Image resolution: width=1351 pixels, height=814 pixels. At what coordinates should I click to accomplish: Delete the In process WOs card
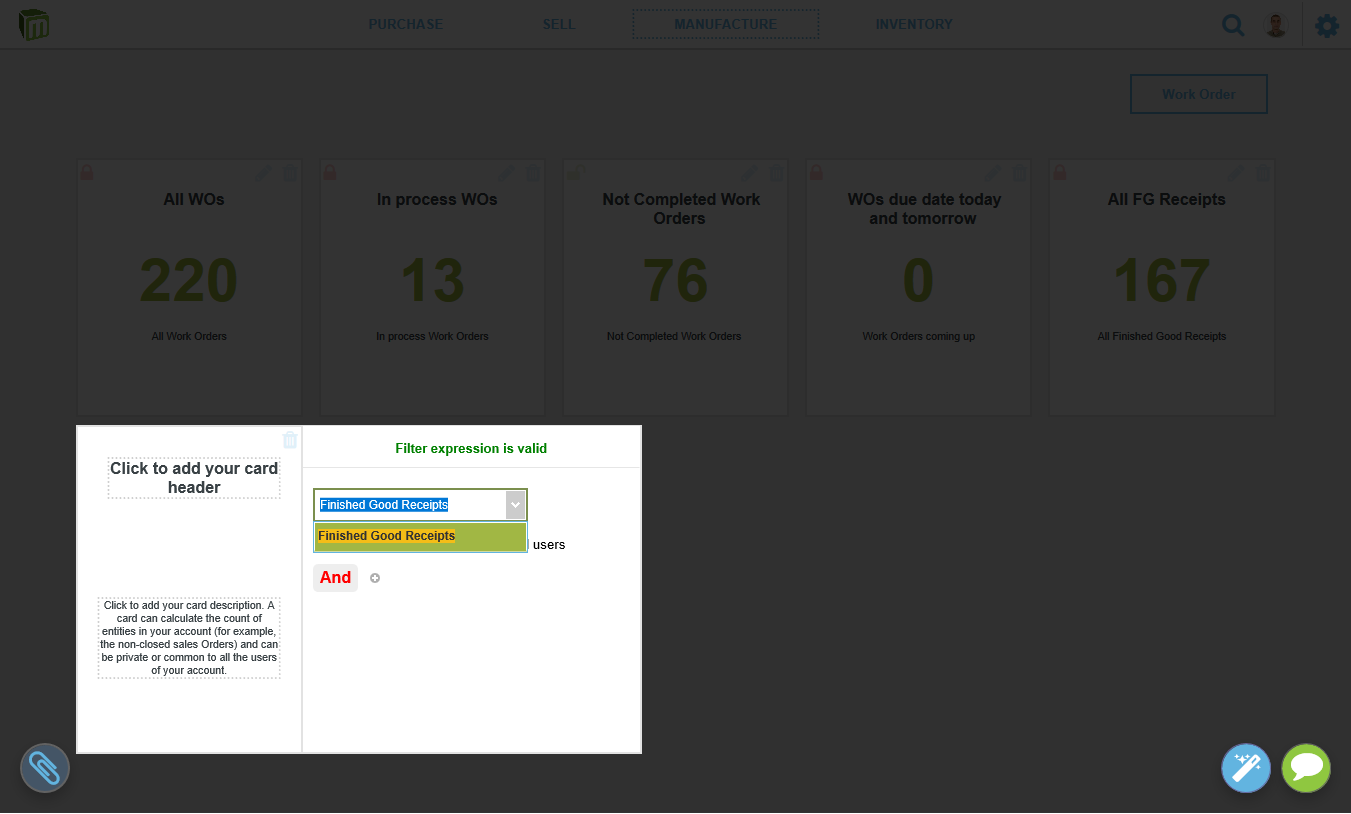(x=533, y=173)
